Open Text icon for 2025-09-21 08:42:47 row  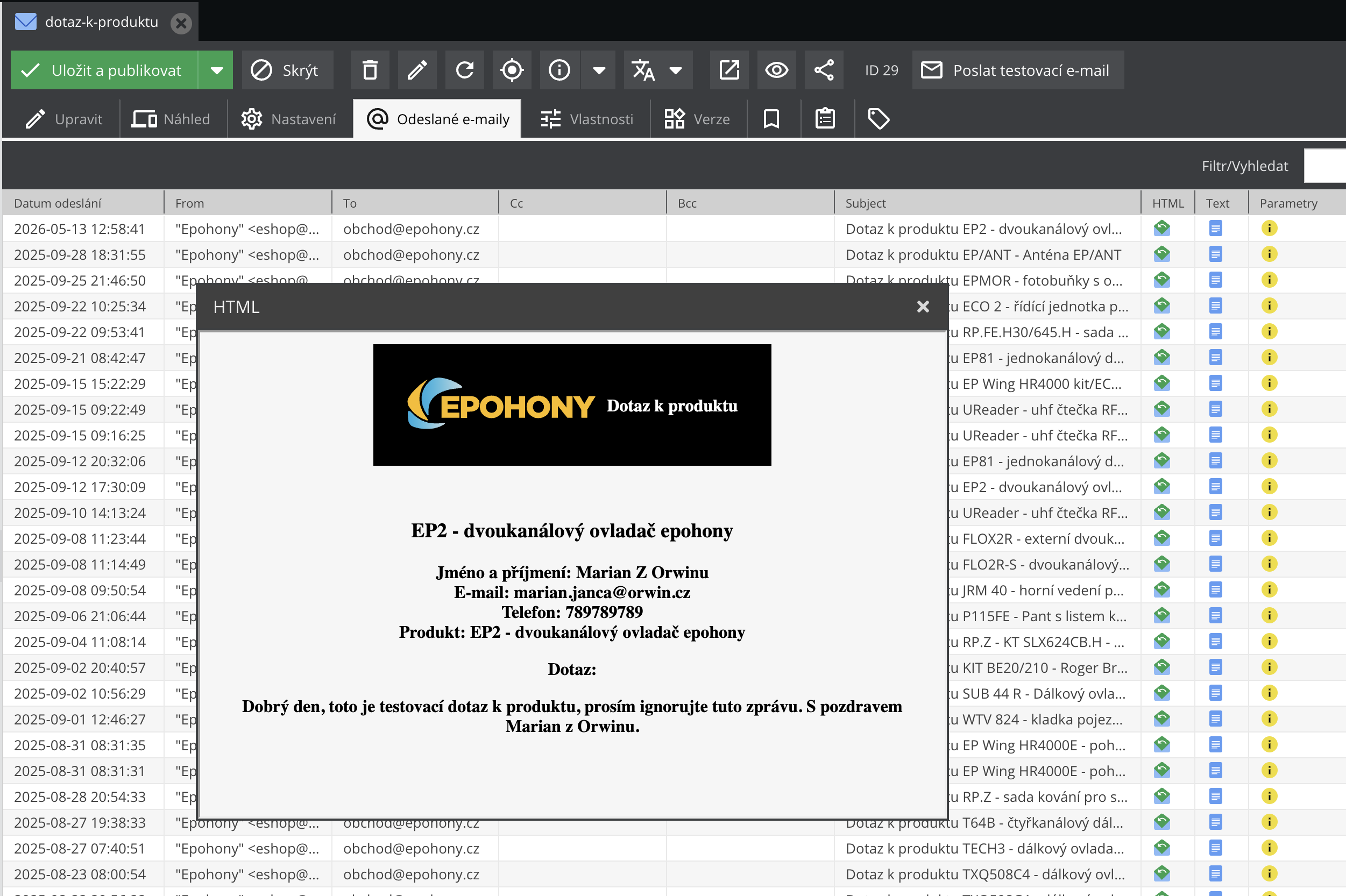point(1216,357)
